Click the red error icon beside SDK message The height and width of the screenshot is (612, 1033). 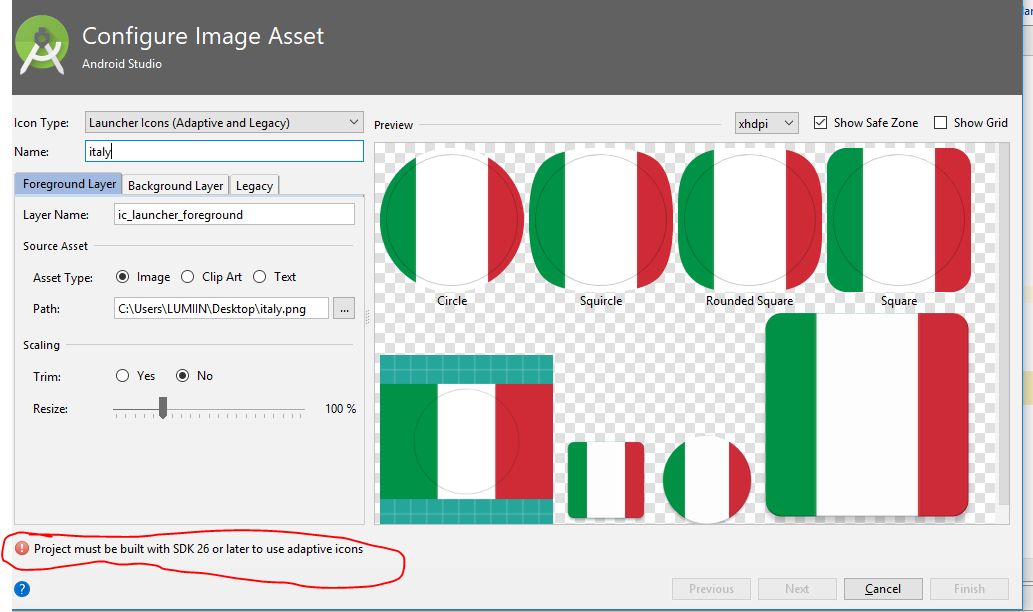tap(22, 548)
